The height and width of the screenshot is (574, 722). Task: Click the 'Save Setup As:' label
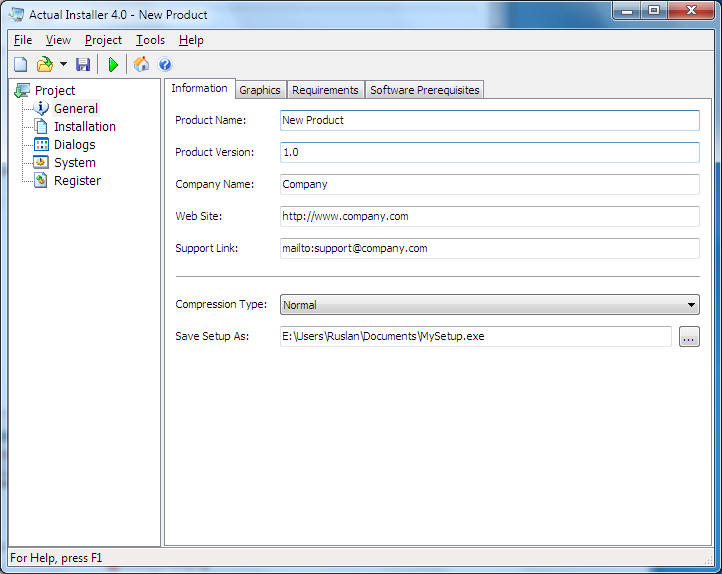click(x=212, y=336)
